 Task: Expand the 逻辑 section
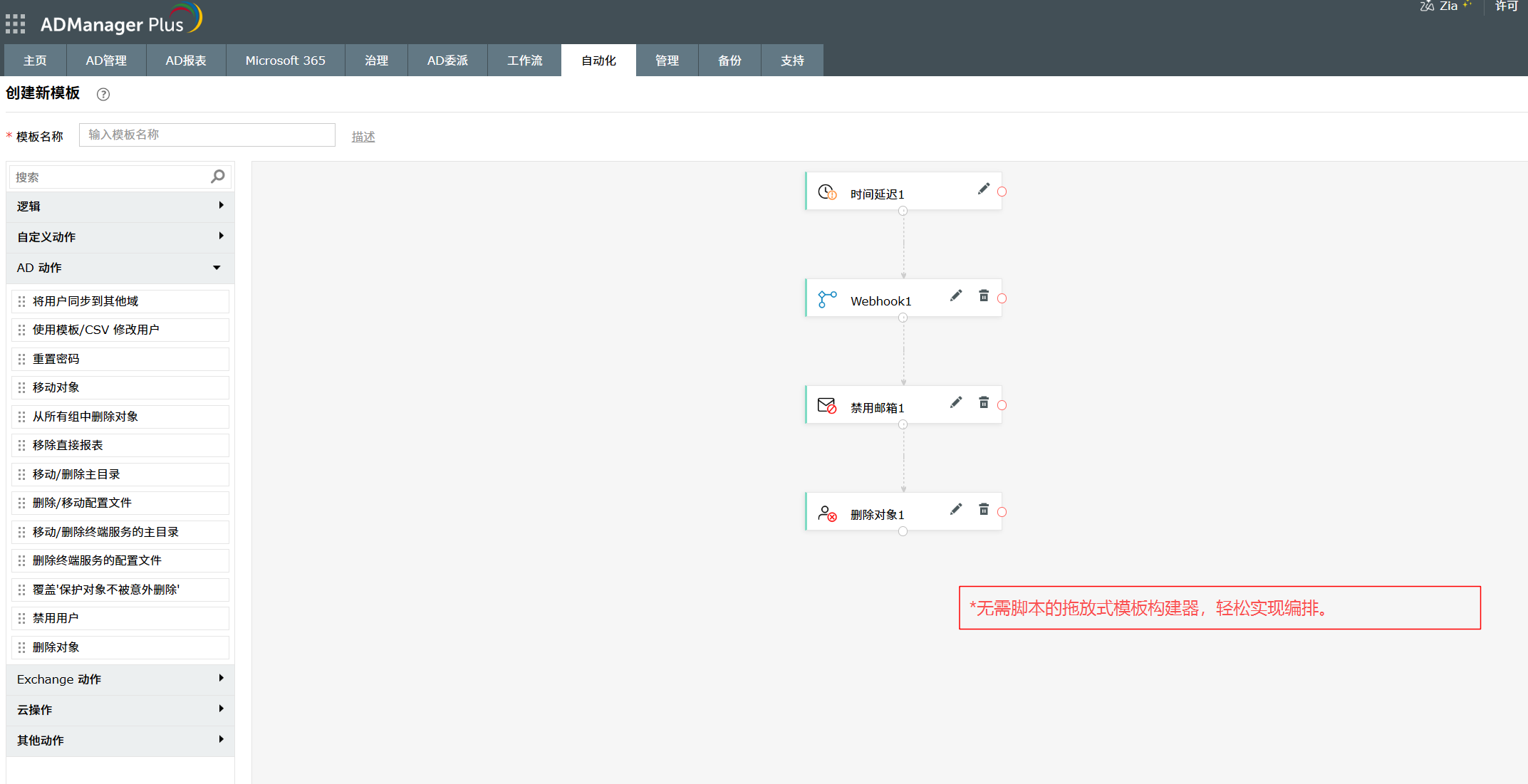coord(120,207)
